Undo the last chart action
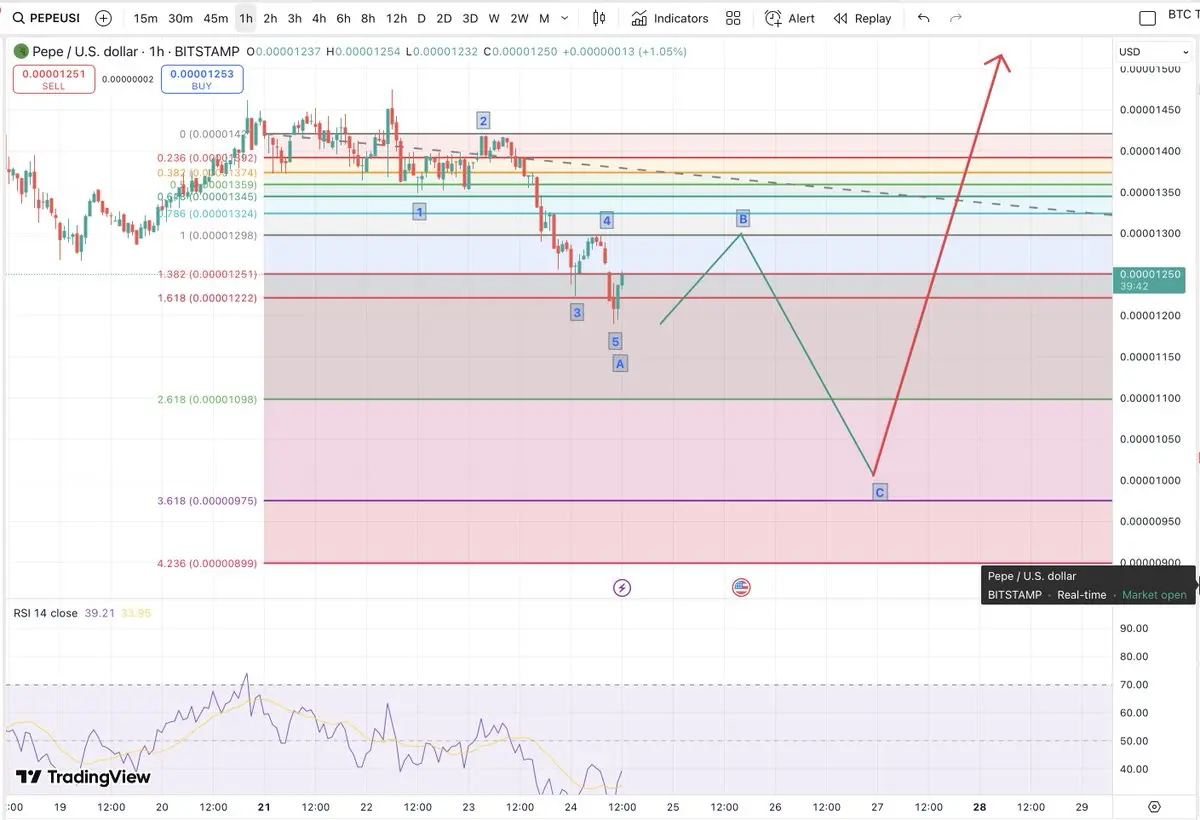The image size is (1200, 820). 923,18
